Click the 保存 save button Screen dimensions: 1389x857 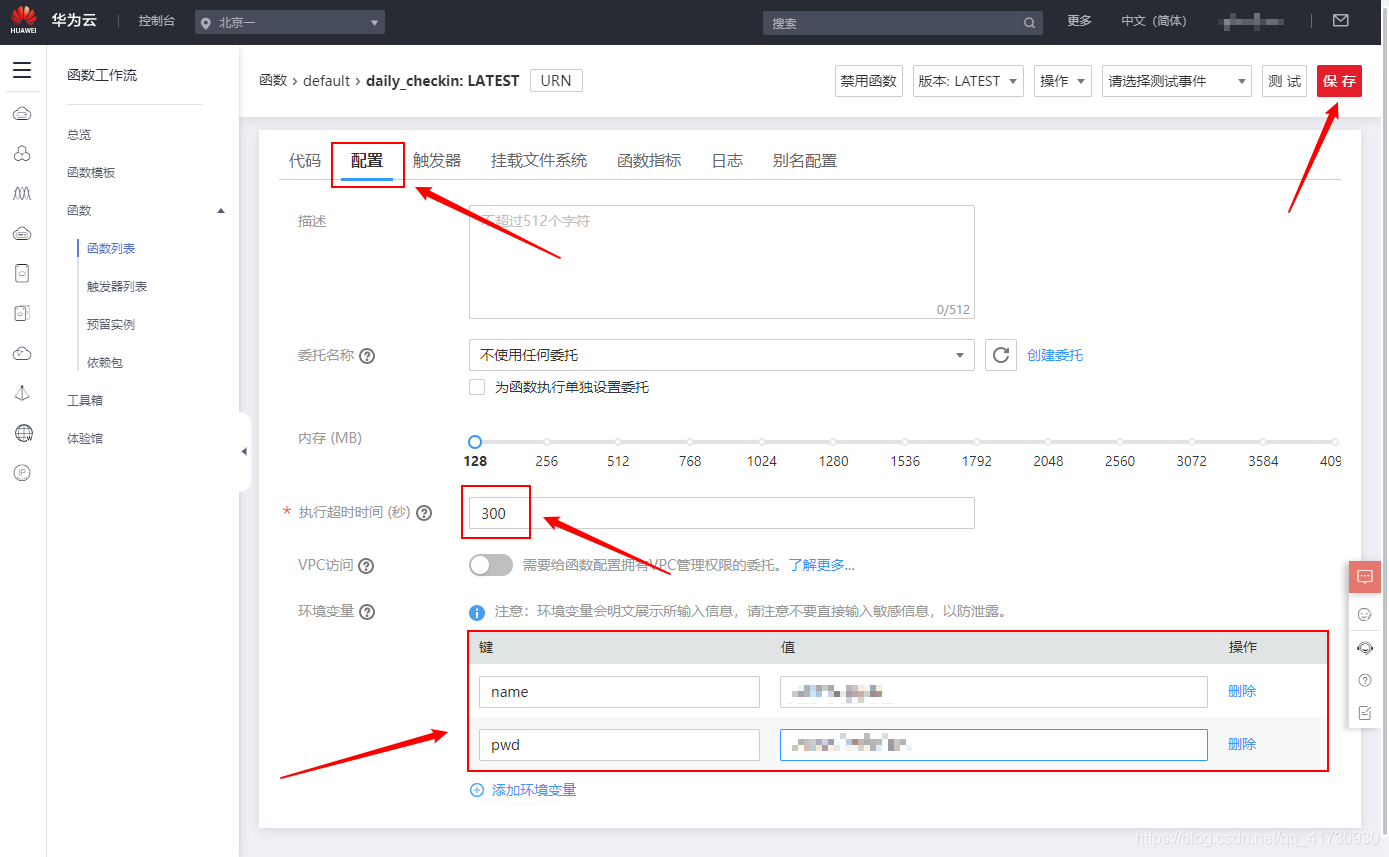click(1340, 81)
